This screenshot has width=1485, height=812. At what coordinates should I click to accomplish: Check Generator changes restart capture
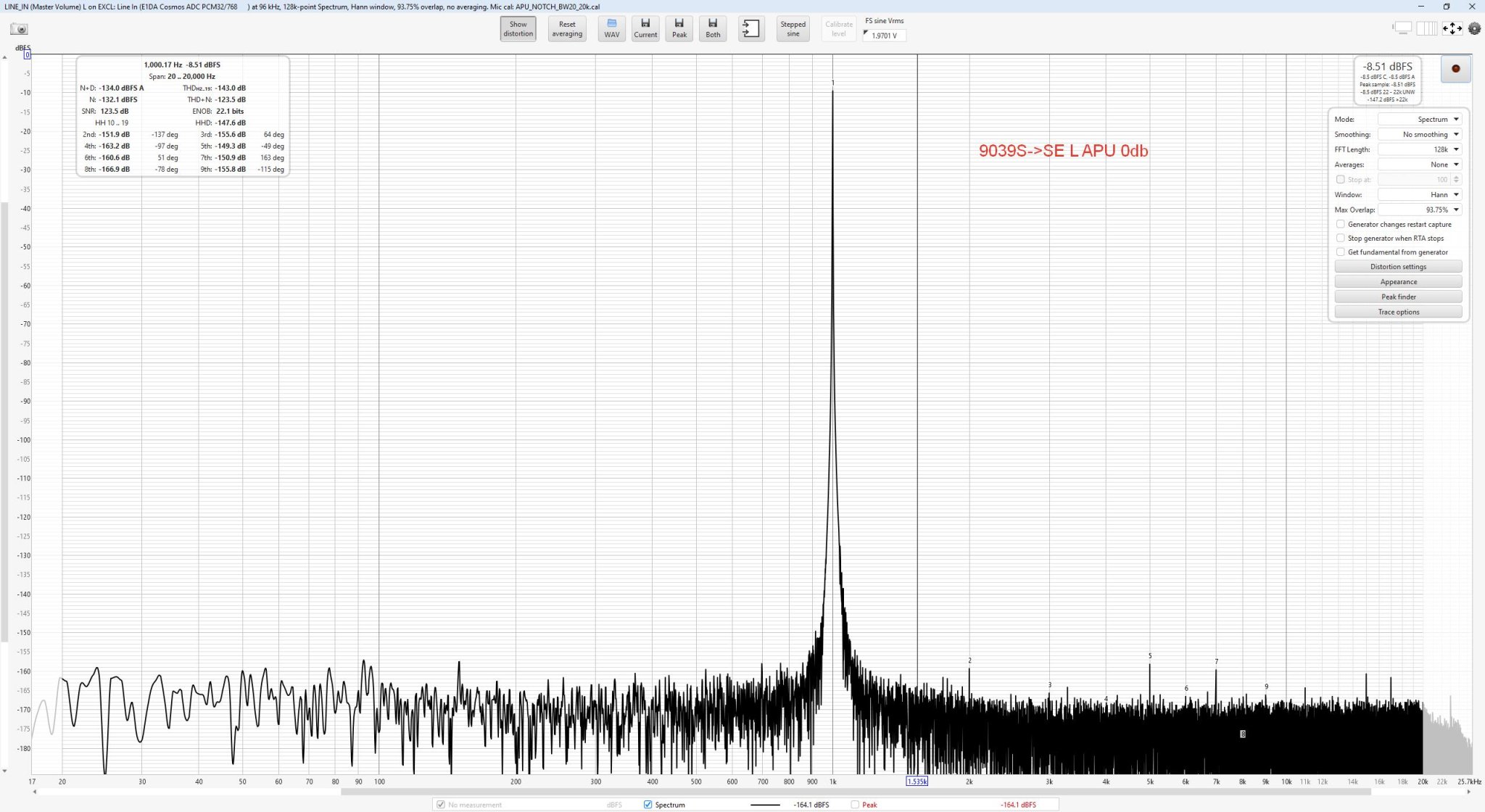(1340, 225)
